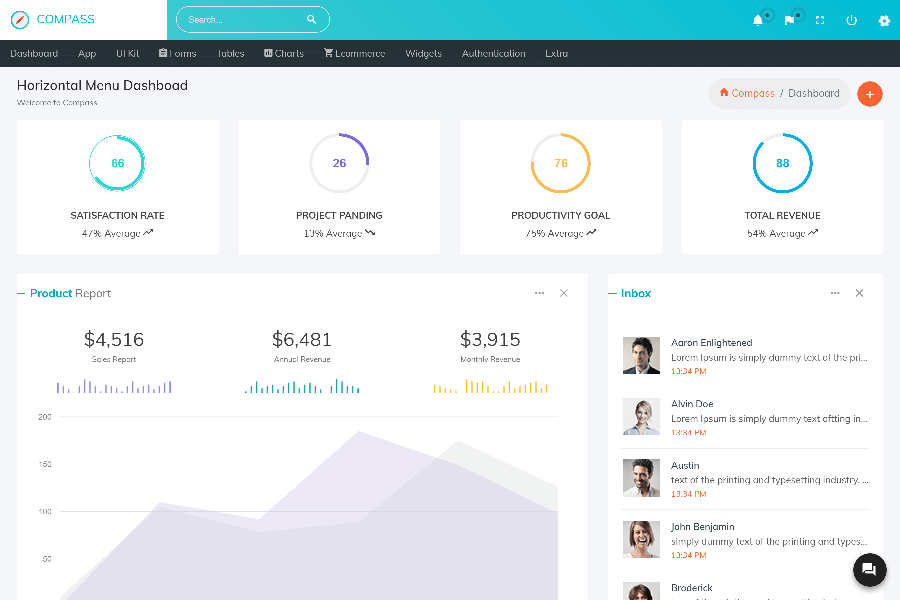The image size is (900, 600).
Task: Collapse the Inbox panel
Action: tap(613, 293)
